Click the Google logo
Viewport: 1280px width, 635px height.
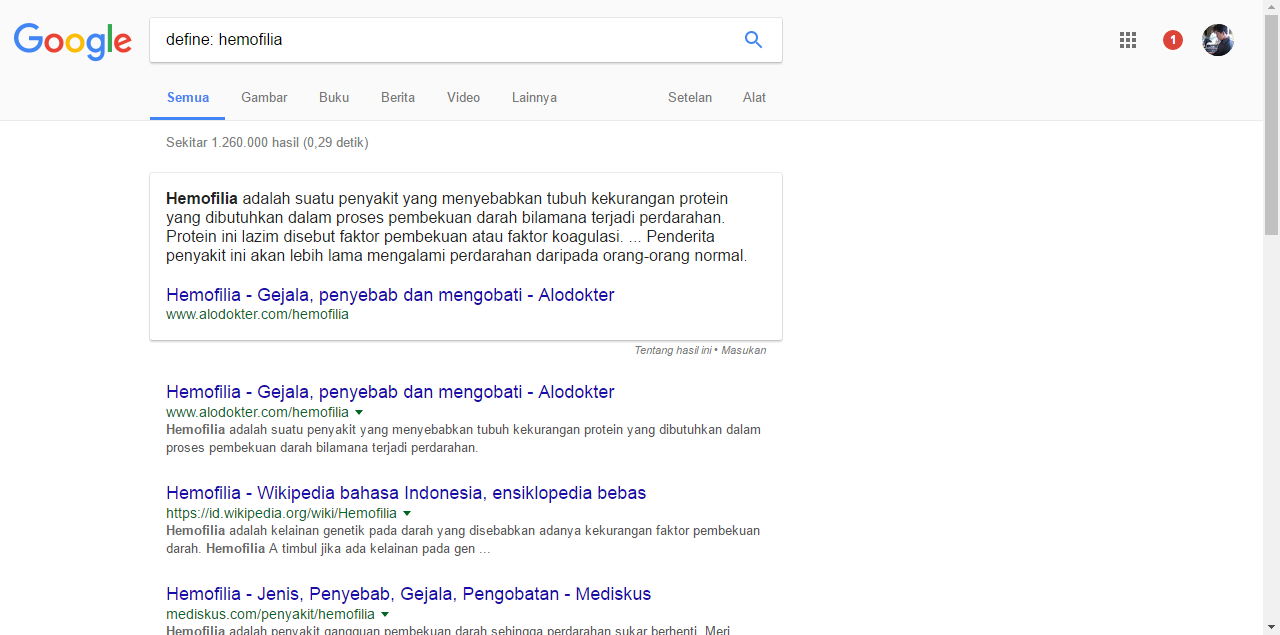click(72, 41)
